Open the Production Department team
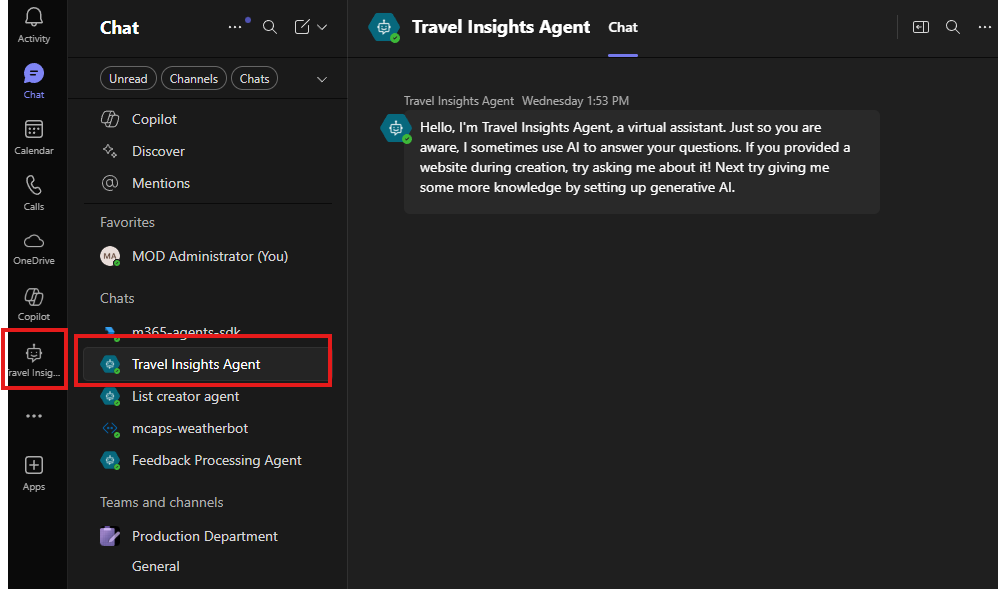Screen dimensions: 998x589 coord(208,536)
